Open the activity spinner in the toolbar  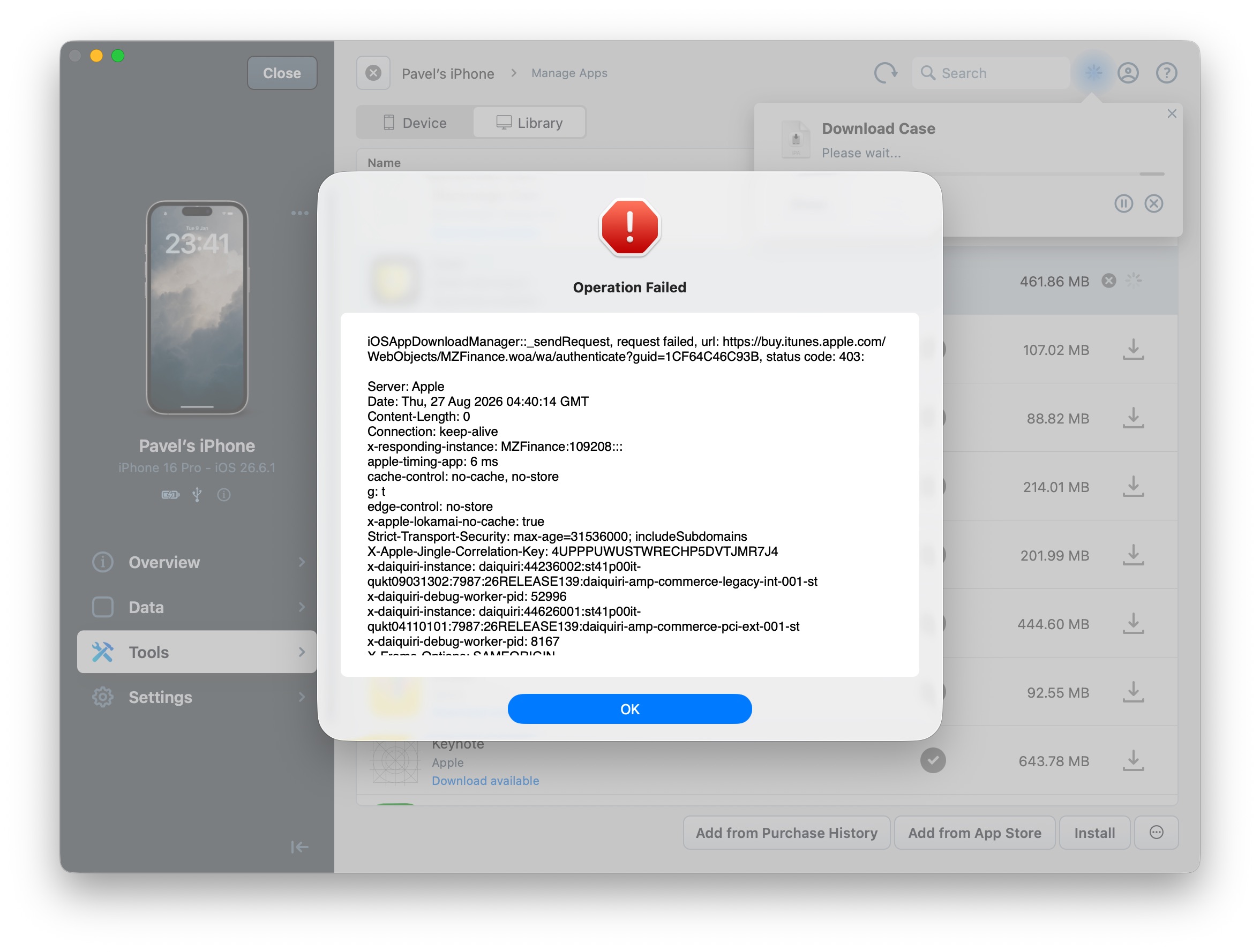[1094, 72]
